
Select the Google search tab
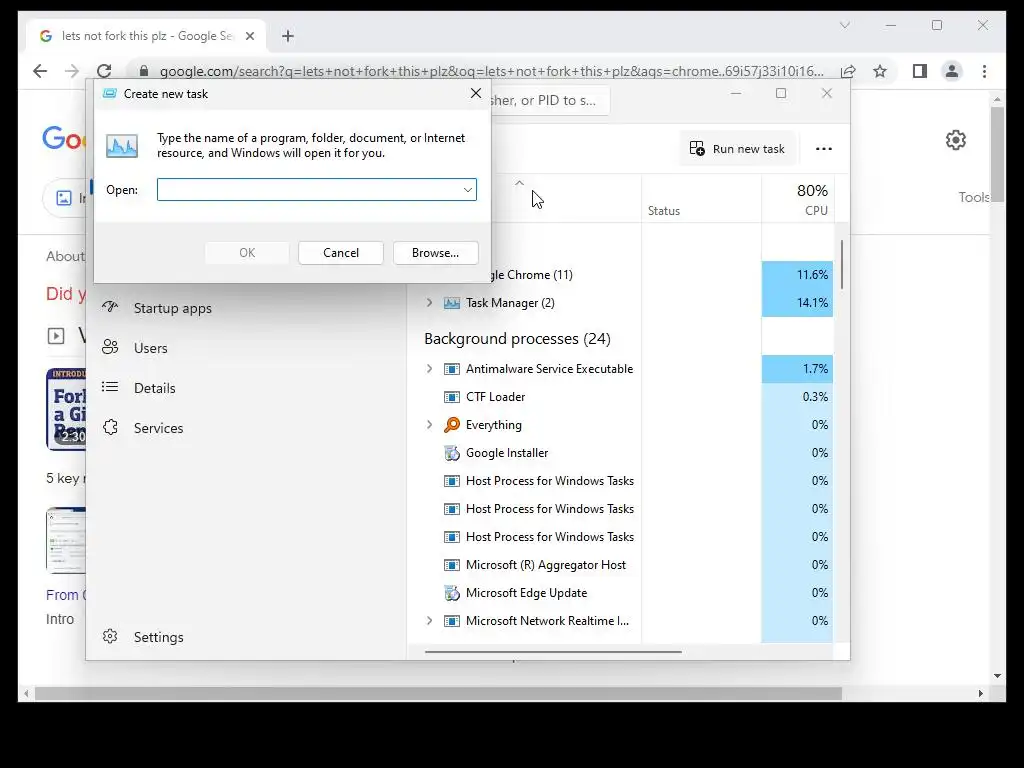[146, 36]
